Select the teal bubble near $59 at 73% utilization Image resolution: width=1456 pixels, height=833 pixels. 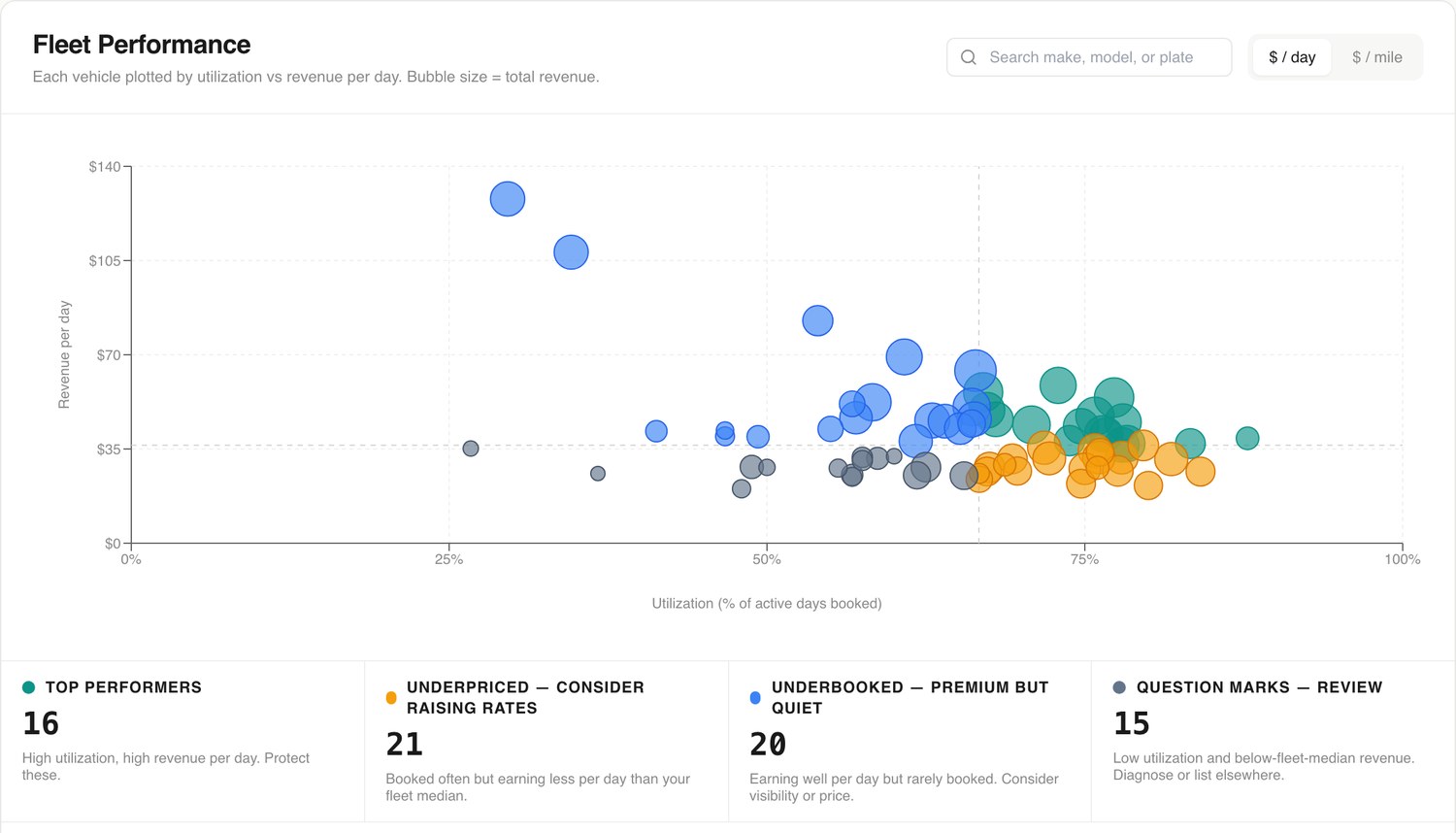(1058, 385)
